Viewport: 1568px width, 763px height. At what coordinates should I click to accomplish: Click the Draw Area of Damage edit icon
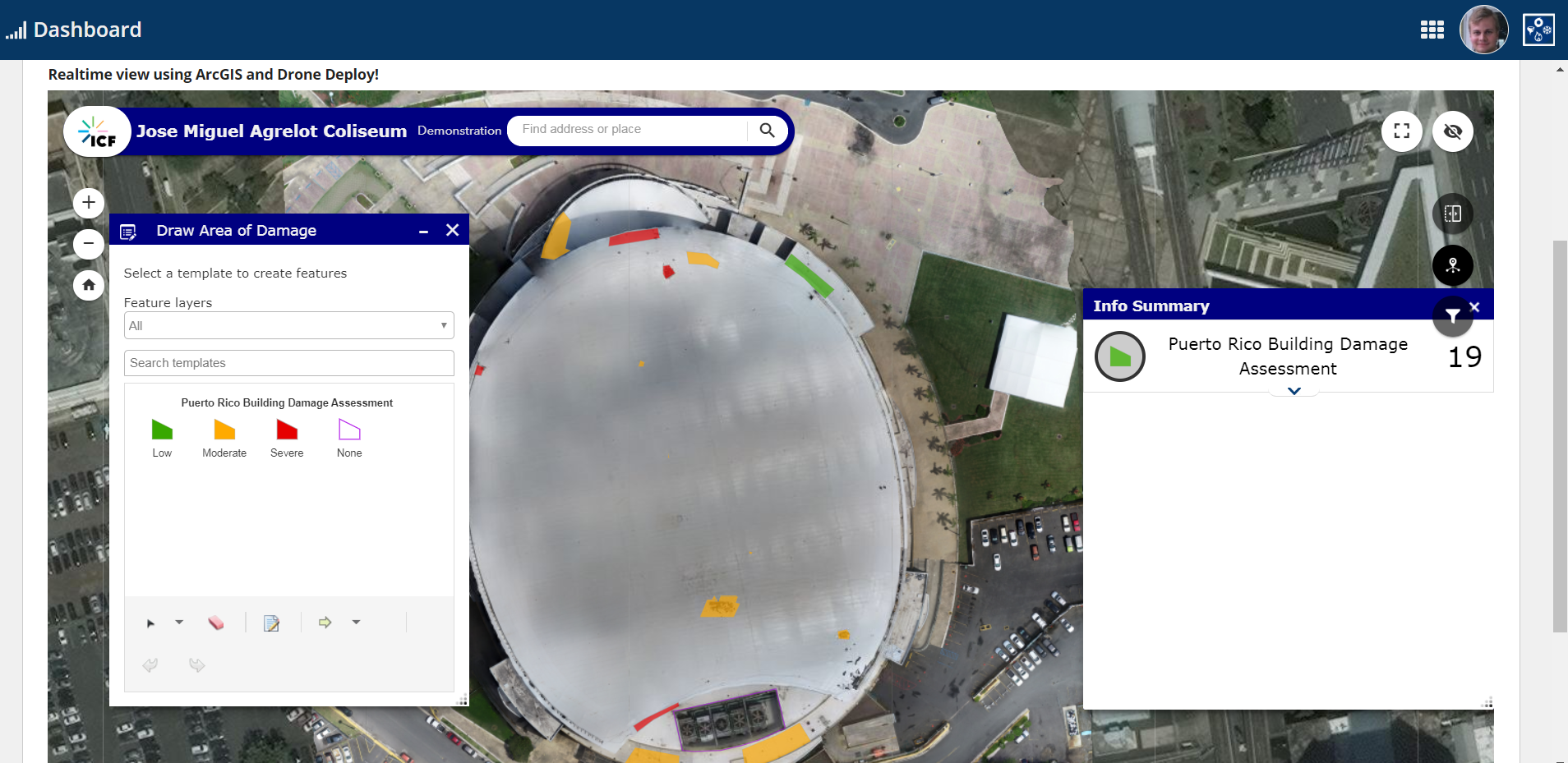[128, 232]
